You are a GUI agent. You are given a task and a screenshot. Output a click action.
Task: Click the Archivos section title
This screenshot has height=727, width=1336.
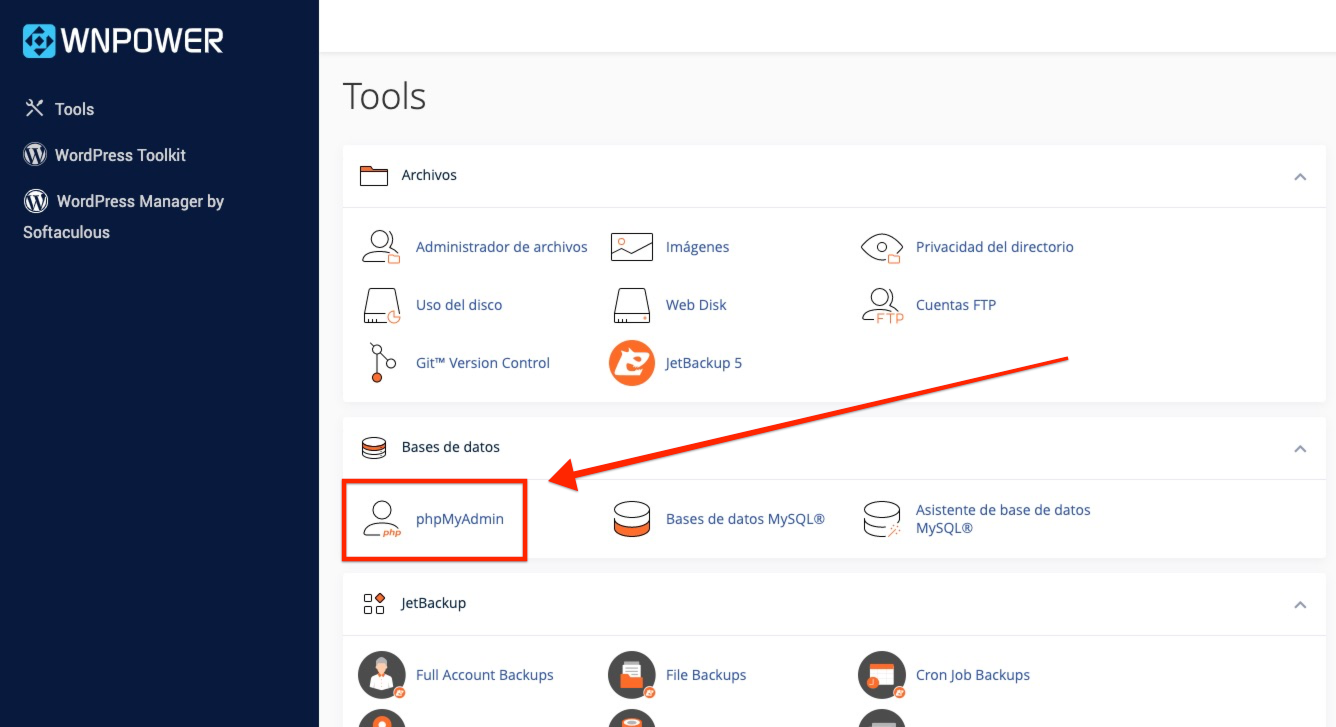[x=429, y=175]
